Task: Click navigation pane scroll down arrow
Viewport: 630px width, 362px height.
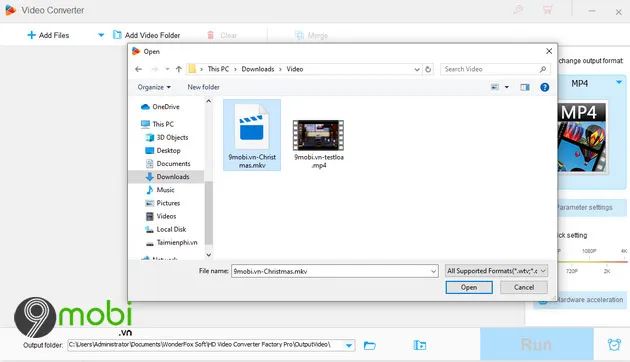Action: pyautogui.click(x=209, y=255)
